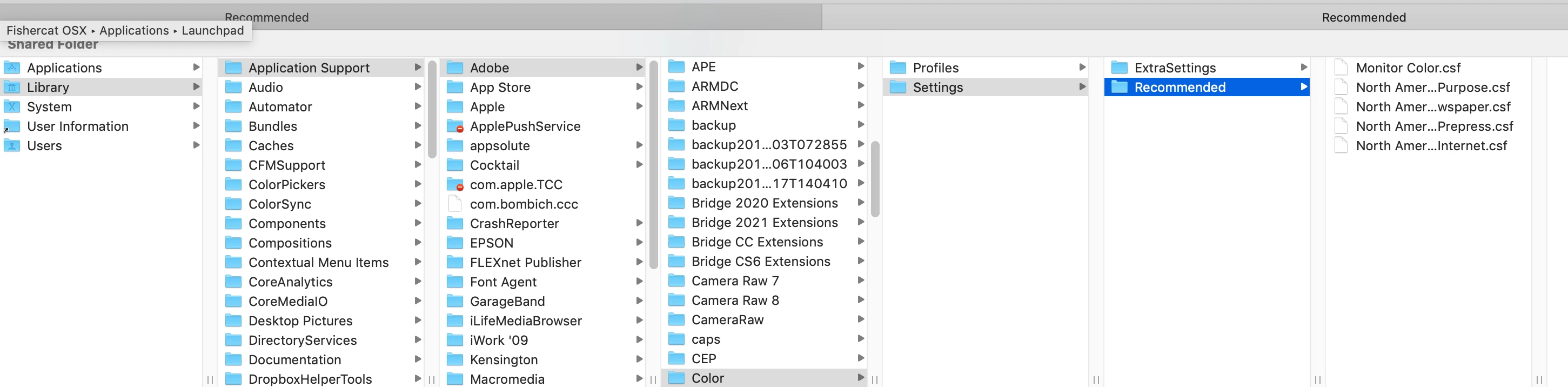The width and height of the screenshot is (1568, 387).
Task: Click the Library folder icon
Action: click(x=11, y=87)
